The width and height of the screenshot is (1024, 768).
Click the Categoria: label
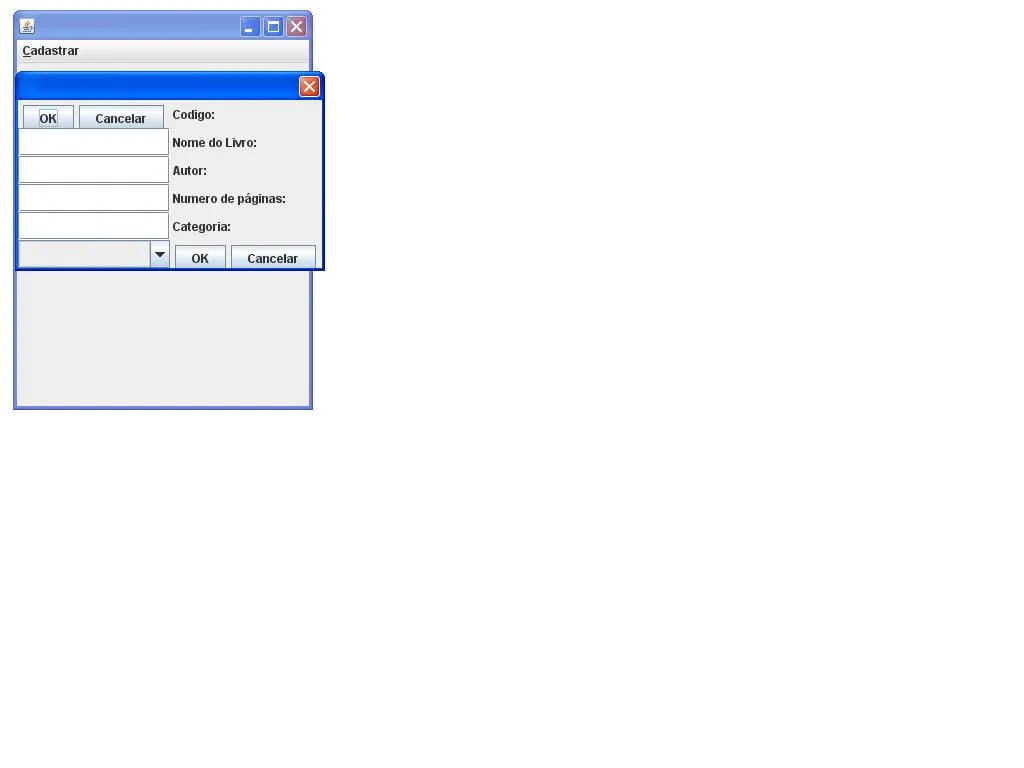(201, 227)
